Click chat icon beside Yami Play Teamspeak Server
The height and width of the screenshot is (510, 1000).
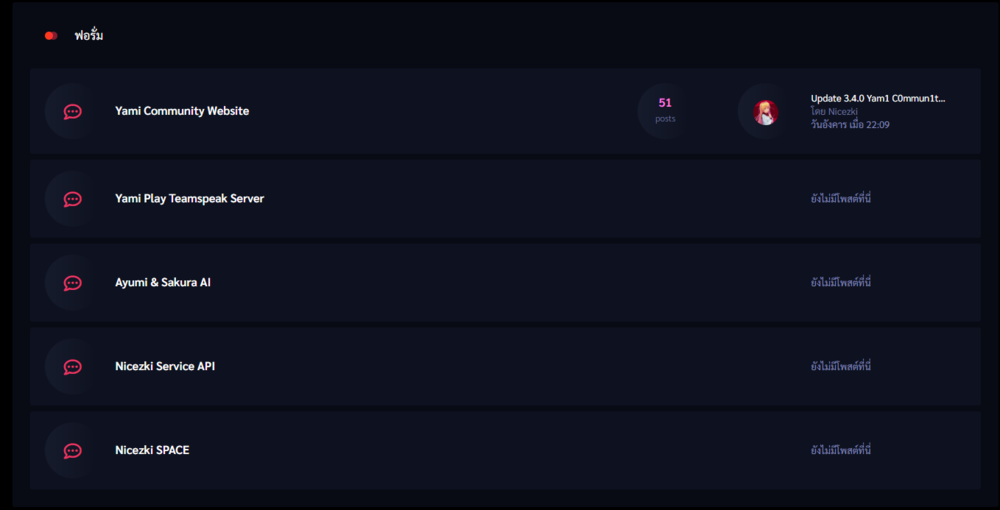click(72, 199)
